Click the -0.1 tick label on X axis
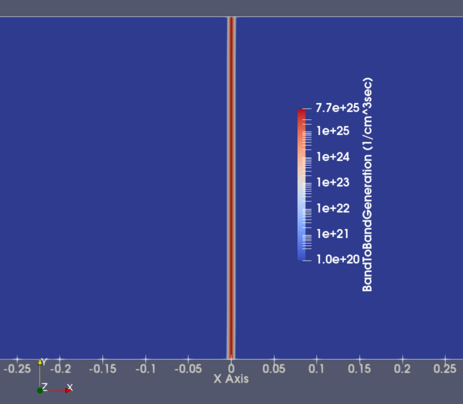Viewport: 463px width, 404px height. [145, 369]
